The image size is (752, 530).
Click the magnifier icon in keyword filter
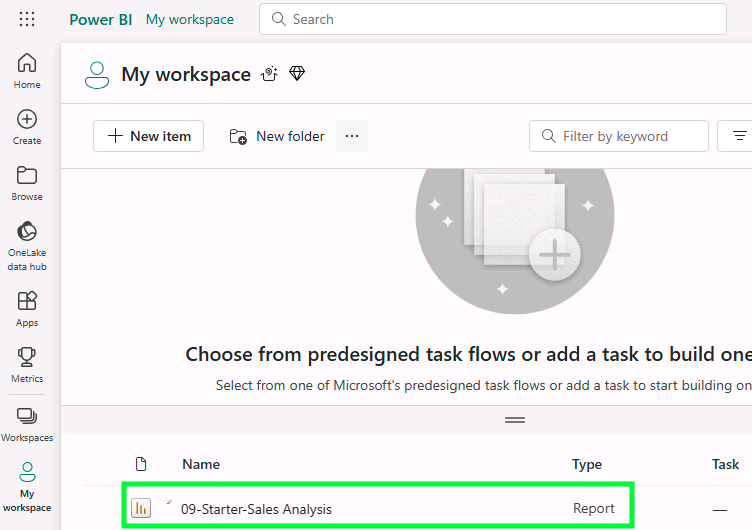pyautogui.click(x=548, y=136)
